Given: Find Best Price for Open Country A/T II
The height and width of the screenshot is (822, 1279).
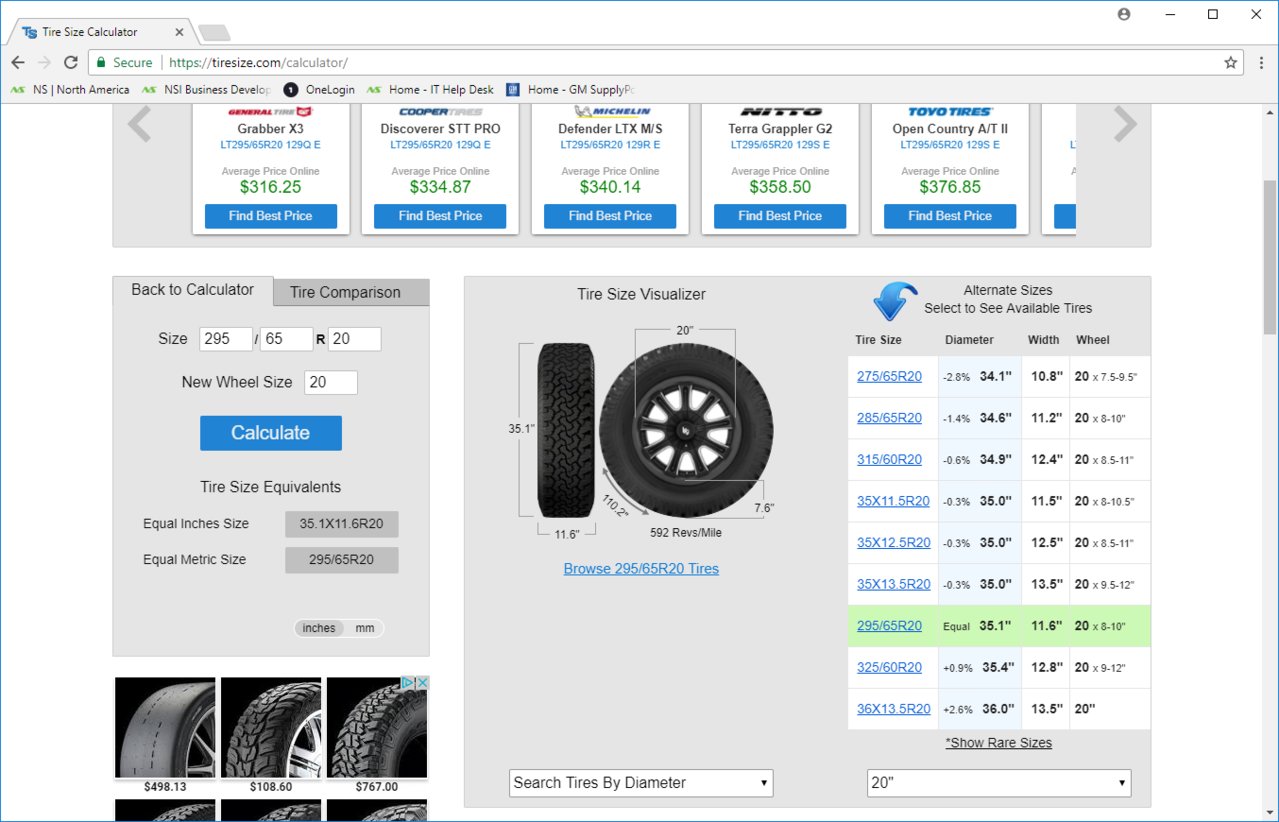Looking at the screenshot, I should coord(950,216).
